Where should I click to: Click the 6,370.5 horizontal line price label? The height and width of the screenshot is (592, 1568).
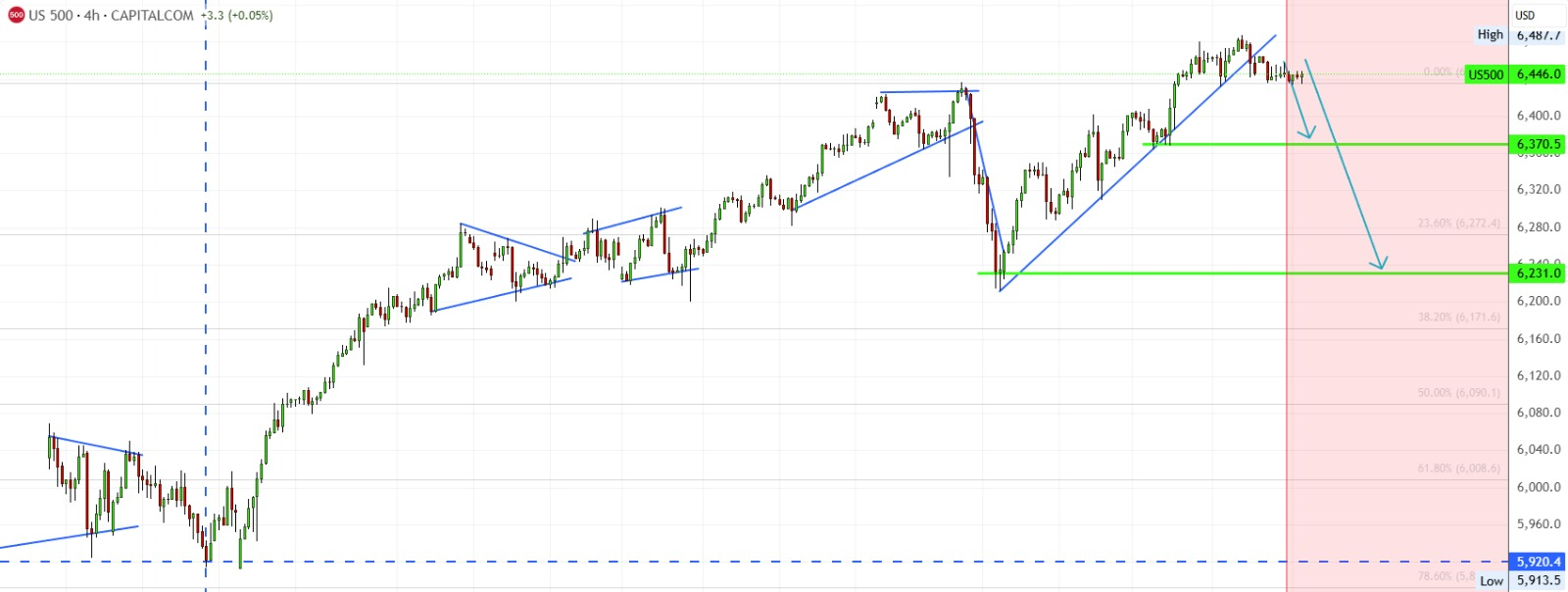click(1538, 144)
